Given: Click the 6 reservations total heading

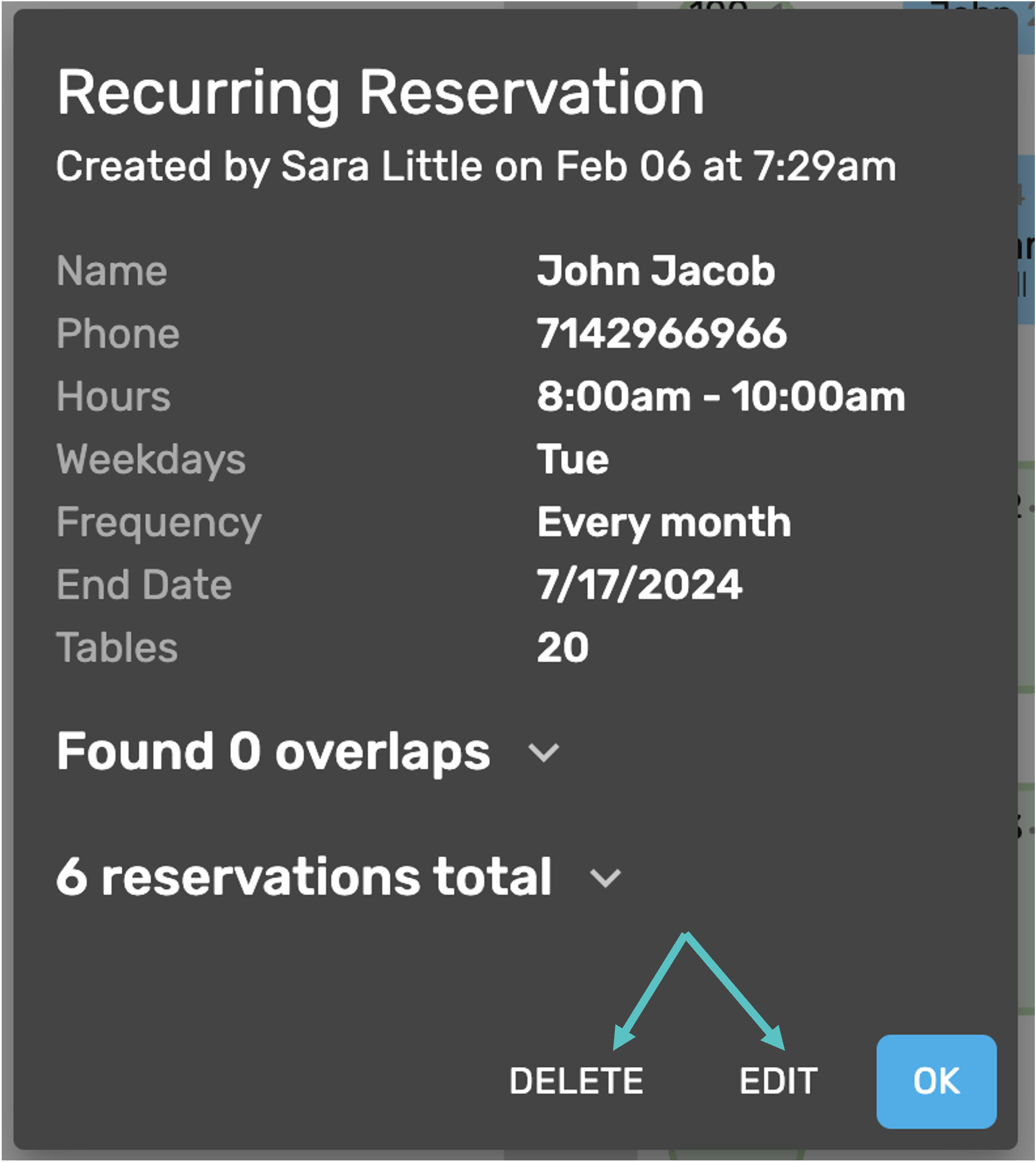Looking at the screenshot, I should coord(304,877).
